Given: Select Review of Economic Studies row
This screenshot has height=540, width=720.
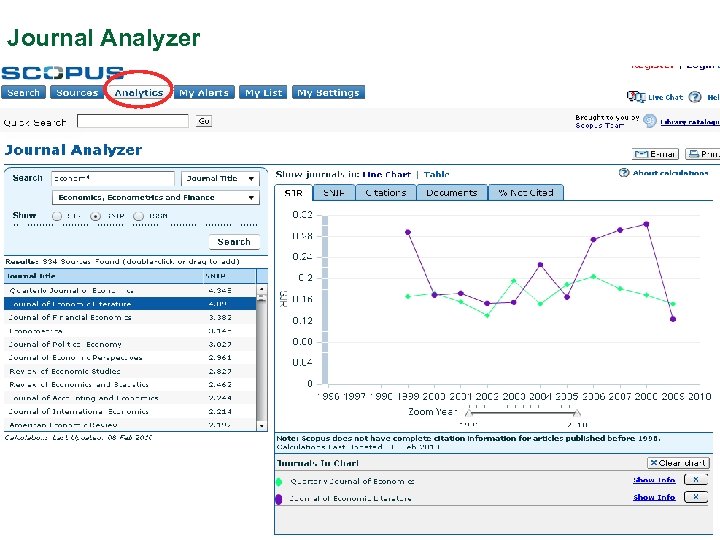Looking at the screenshot, I should [x=130, y=371].
